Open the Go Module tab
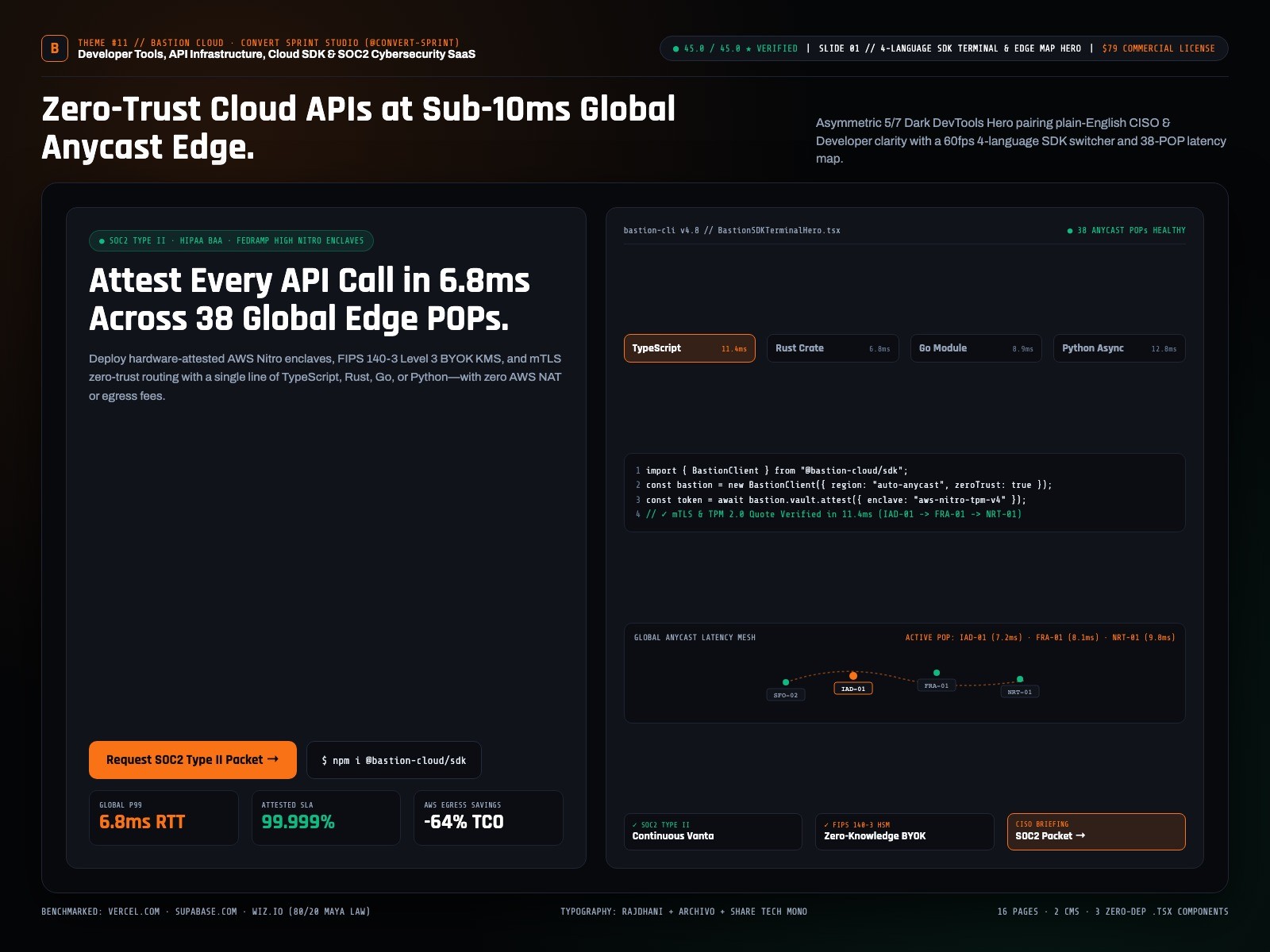Viewport: 1270px width, 952px height. point(976,348)
